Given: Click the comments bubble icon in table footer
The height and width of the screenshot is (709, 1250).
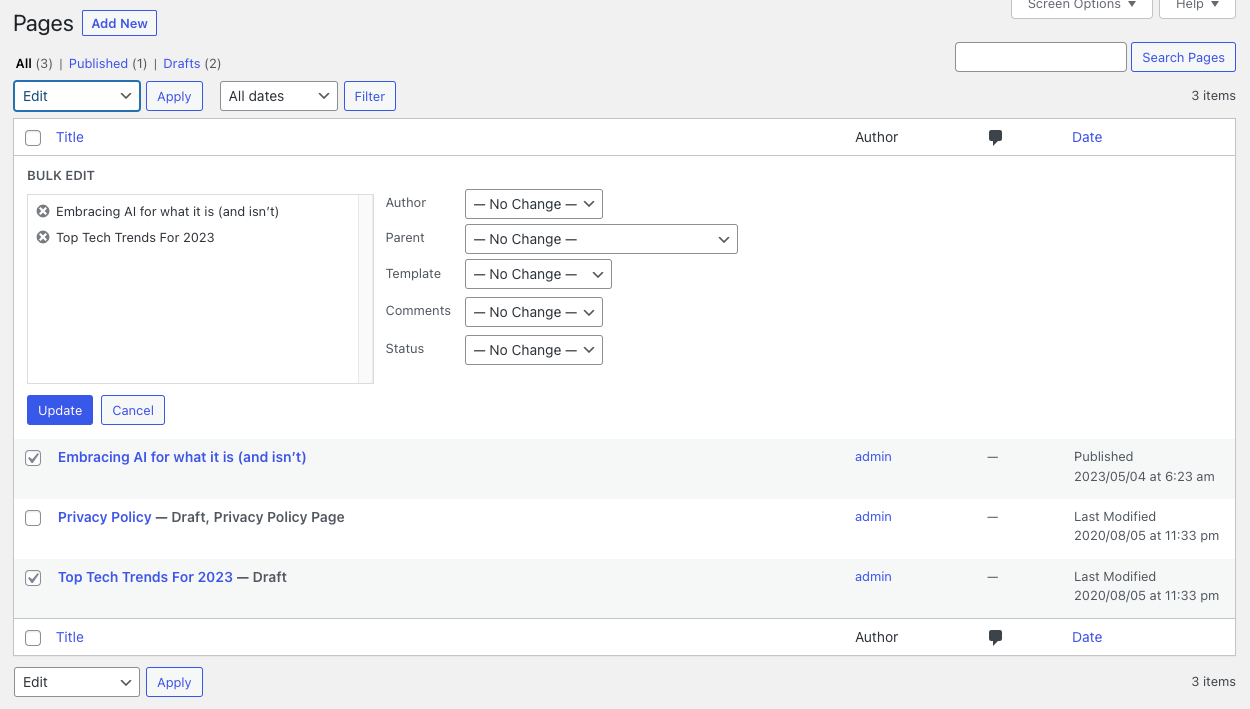Looking at the screenshot, I should pos(995,638).
